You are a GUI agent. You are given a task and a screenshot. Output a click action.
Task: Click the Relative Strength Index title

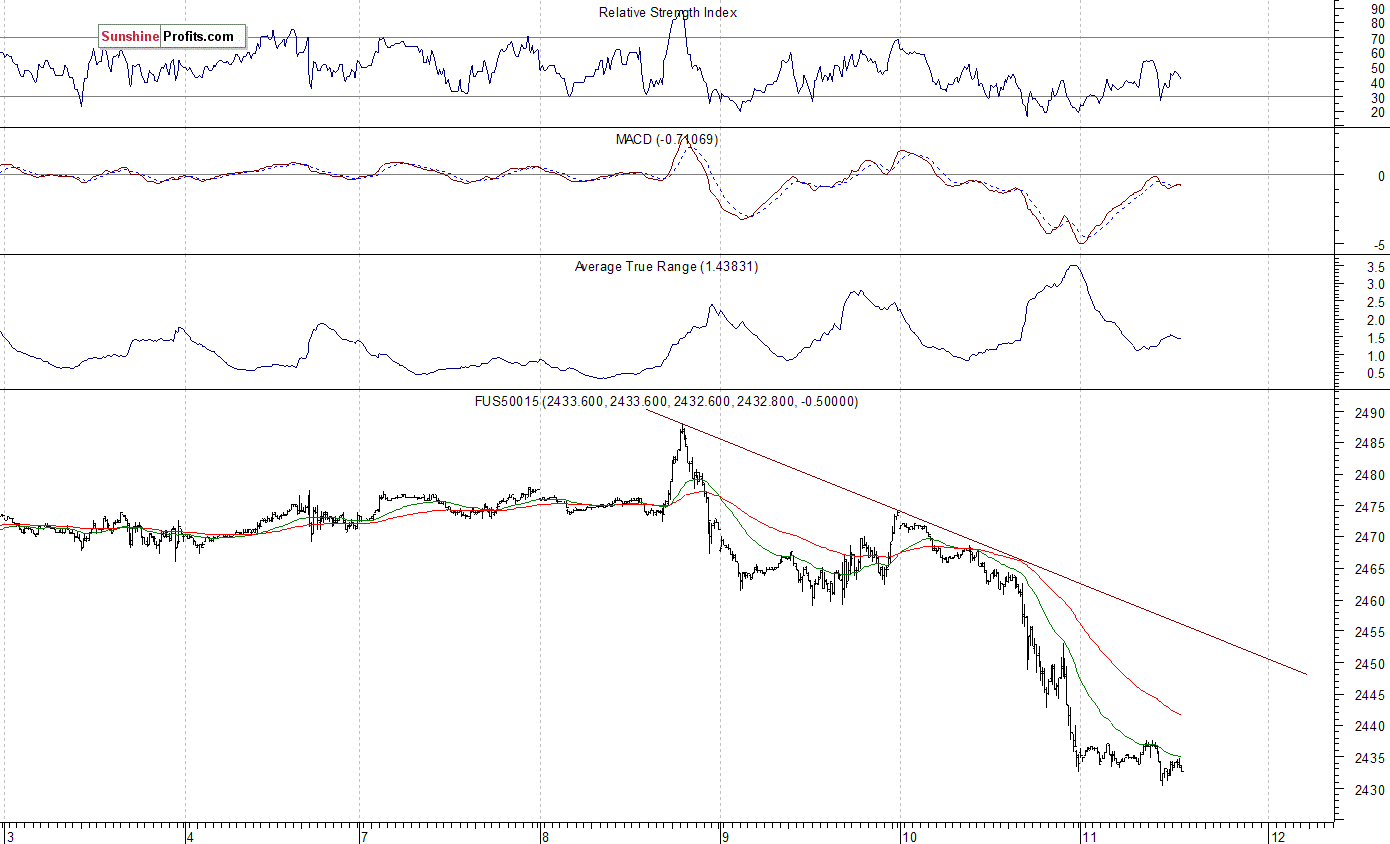point(668,13)
